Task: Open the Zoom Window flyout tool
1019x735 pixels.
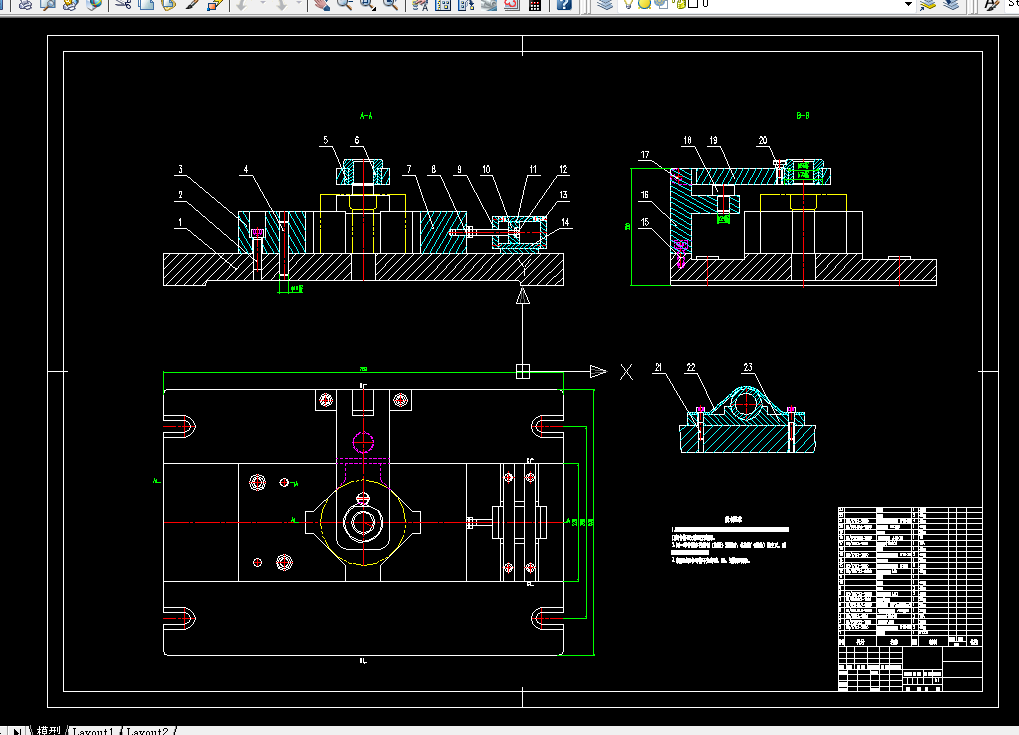Action: [367, 4]
